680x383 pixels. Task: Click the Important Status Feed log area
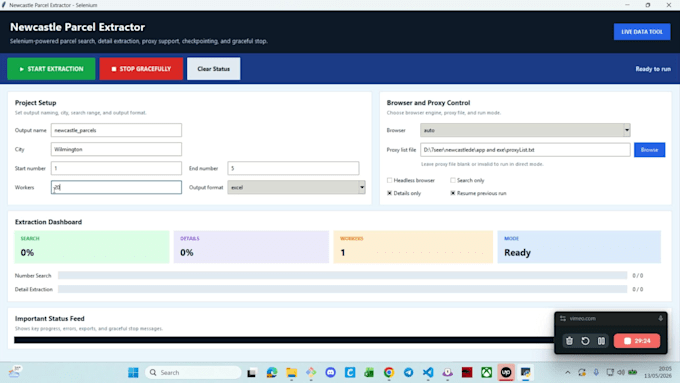pos(284,340)
